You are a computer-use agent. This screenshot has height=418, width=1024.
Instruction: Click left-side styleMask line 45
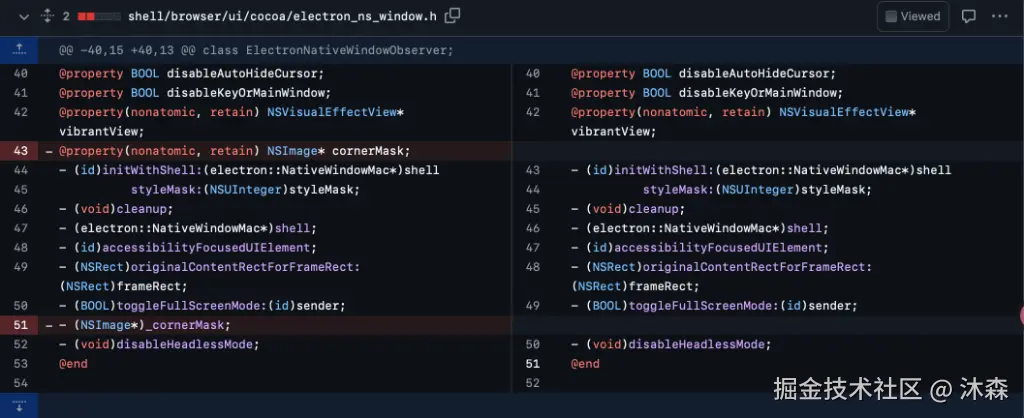coord(246,190)
